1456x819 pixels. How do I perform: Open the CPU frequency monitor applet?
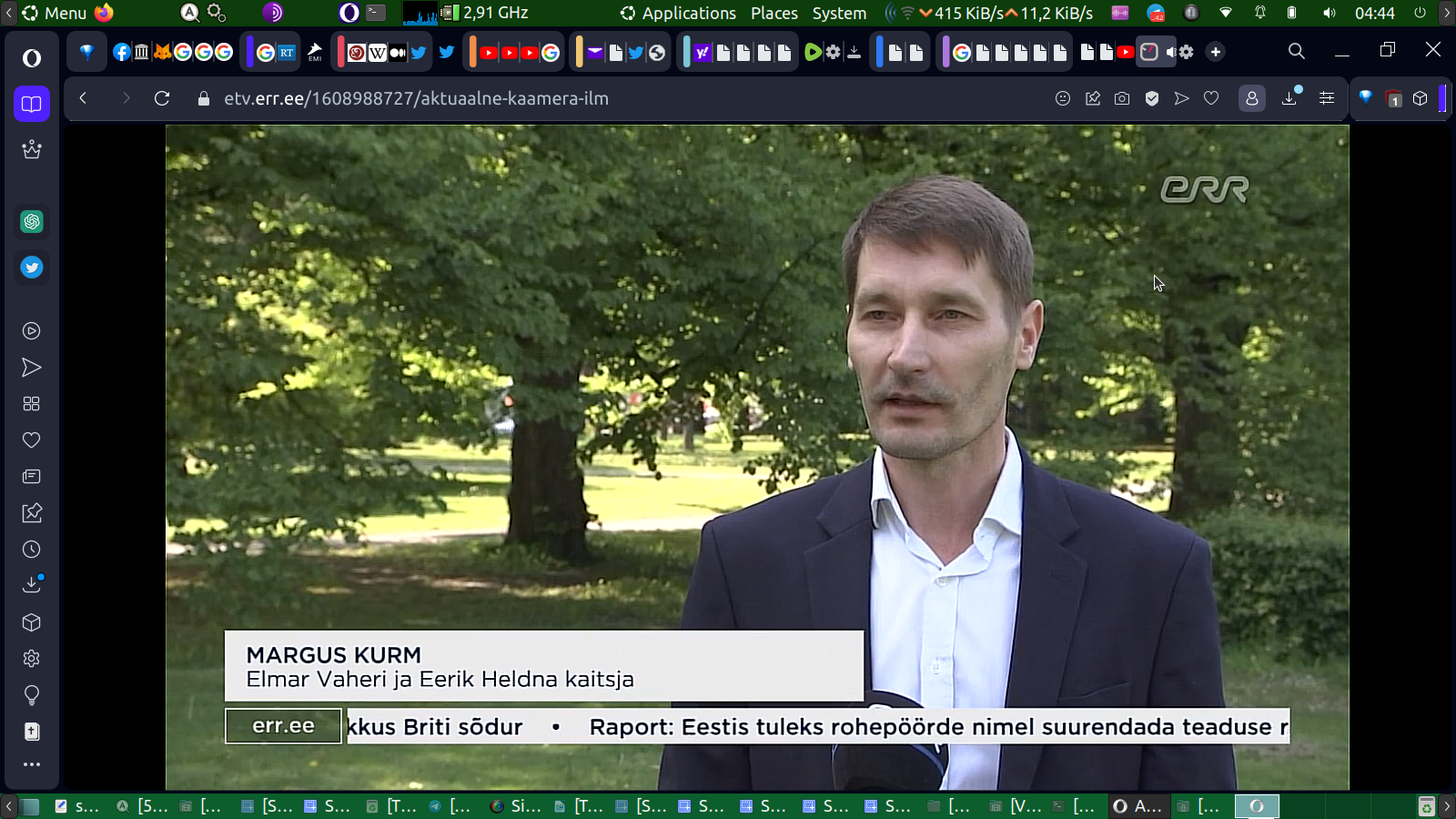(485, 13)
